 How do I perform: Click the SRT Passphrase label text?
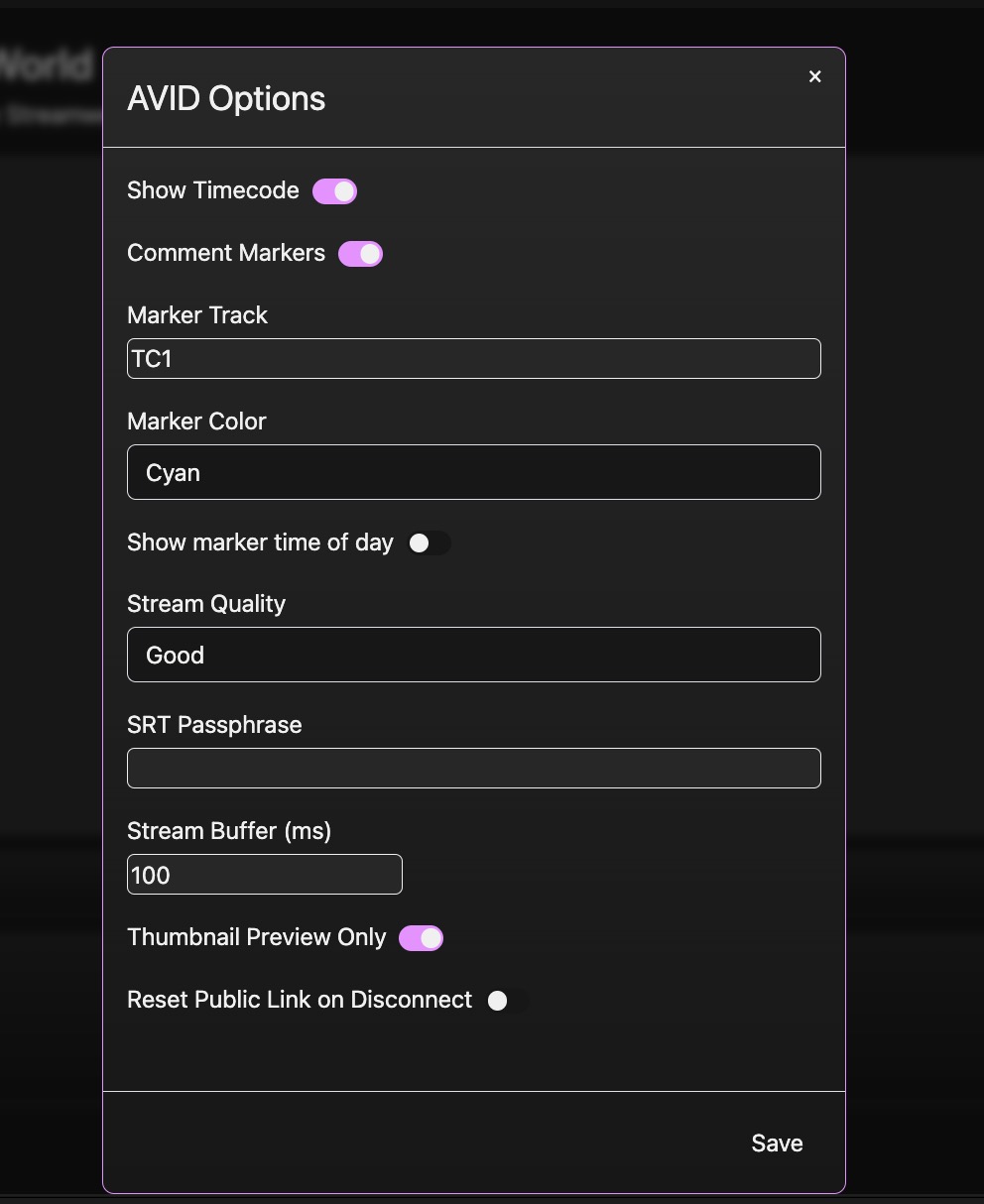(213, 725)
